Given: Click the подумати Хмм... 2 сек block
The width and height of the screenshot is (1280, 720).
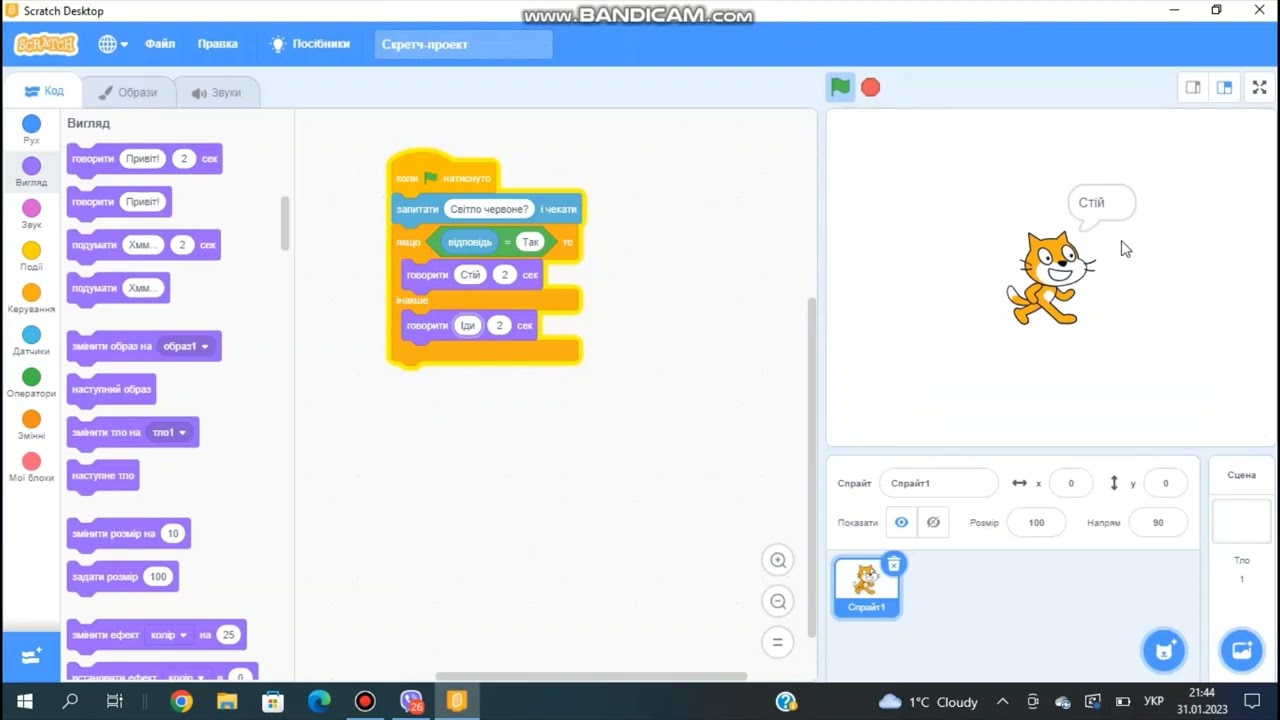Looking at the screenshot, I should [144, 245].
